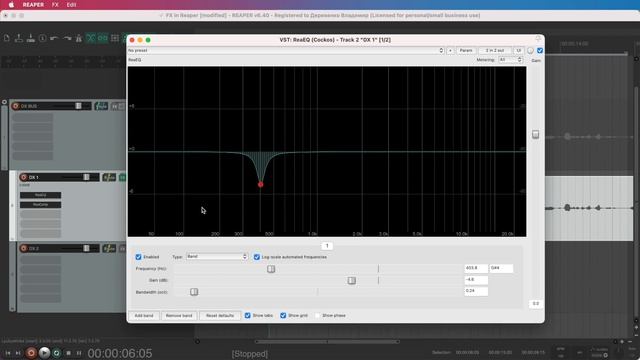The width and height of the screenshot is (640, 360).
Task: Click the plus preset menu button
Action: pos(450,51)
